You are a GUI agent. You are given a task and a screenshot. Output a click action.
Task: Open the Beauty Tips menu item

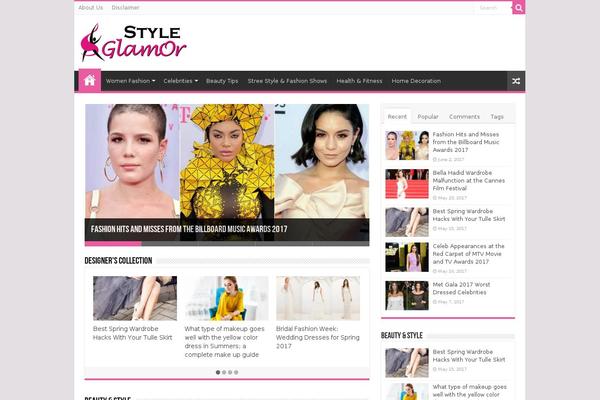[222, 81]
